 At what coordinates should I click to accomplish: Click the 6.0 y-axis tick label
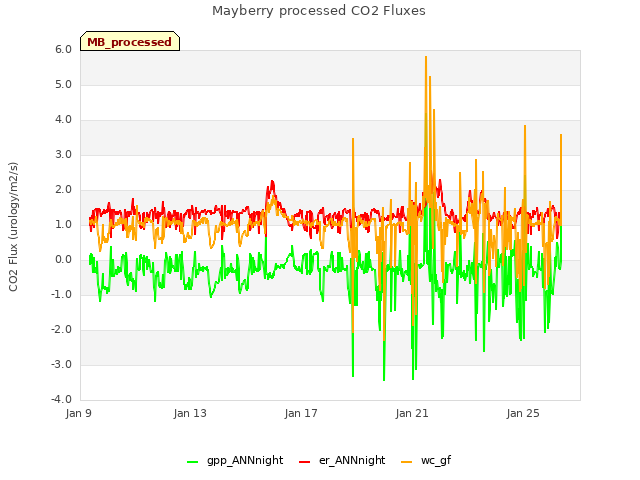[63, 49]
